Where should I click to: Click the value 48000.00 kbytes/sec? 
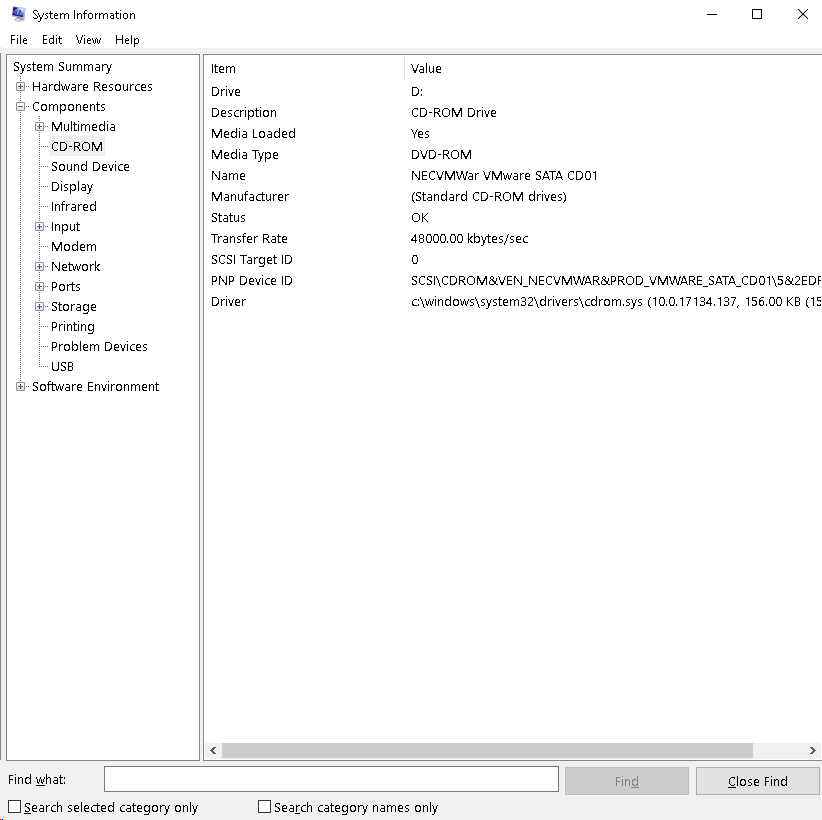[x=469, y=239]
